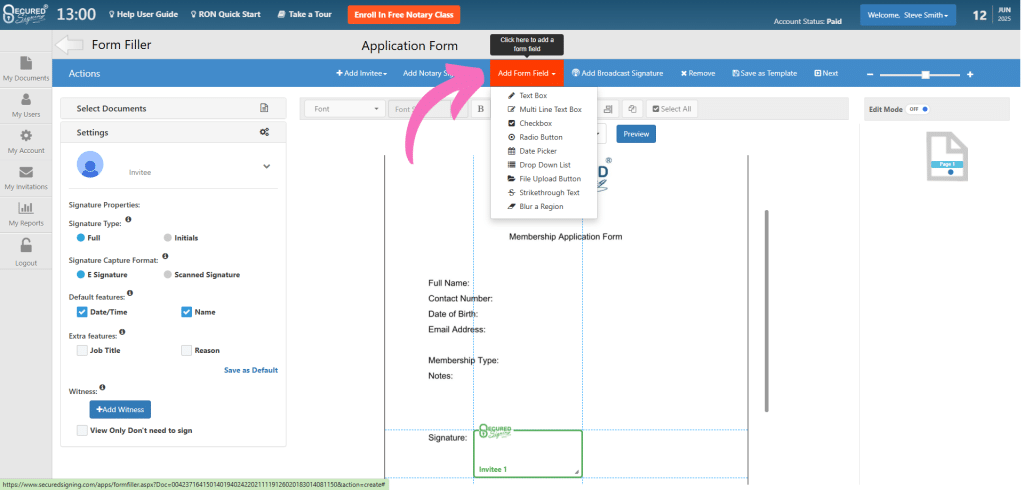This screenshot has height=490, width=1024.
Task: Expand the Invitee chevron
Action: [x=267, y=166]
